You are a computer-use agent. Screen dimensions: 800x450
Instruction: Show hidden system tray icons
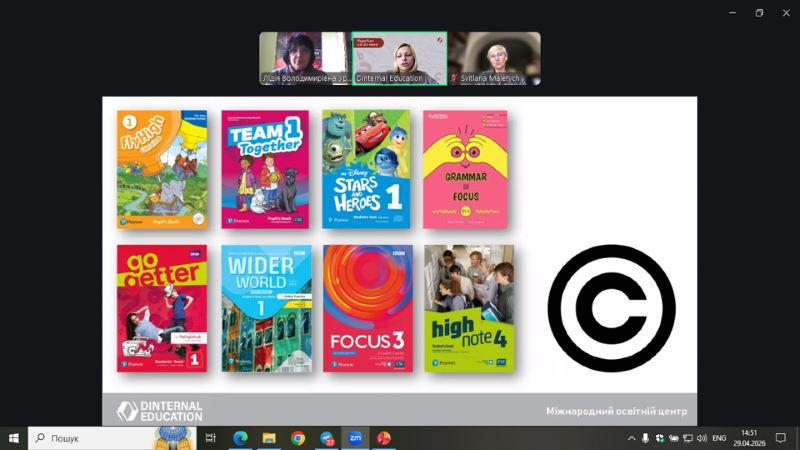(x=631, y=438)
